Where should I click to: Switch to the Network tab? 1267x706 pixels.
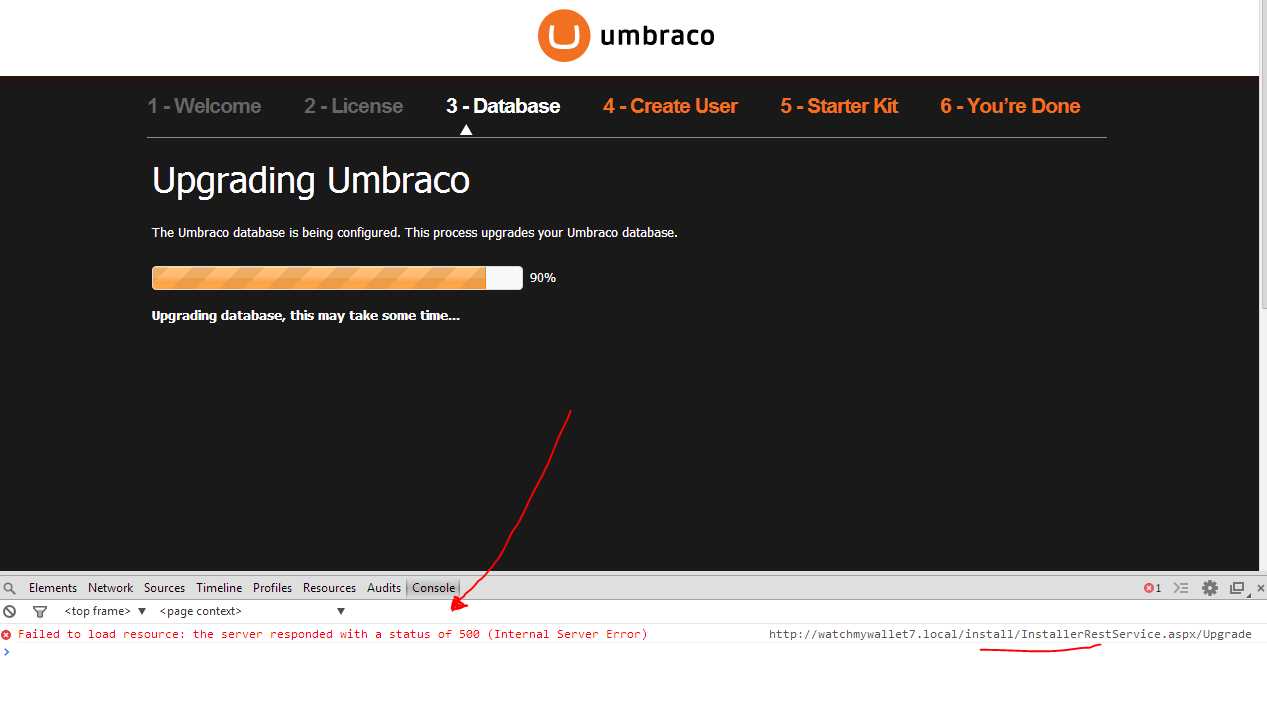[110, 588]
